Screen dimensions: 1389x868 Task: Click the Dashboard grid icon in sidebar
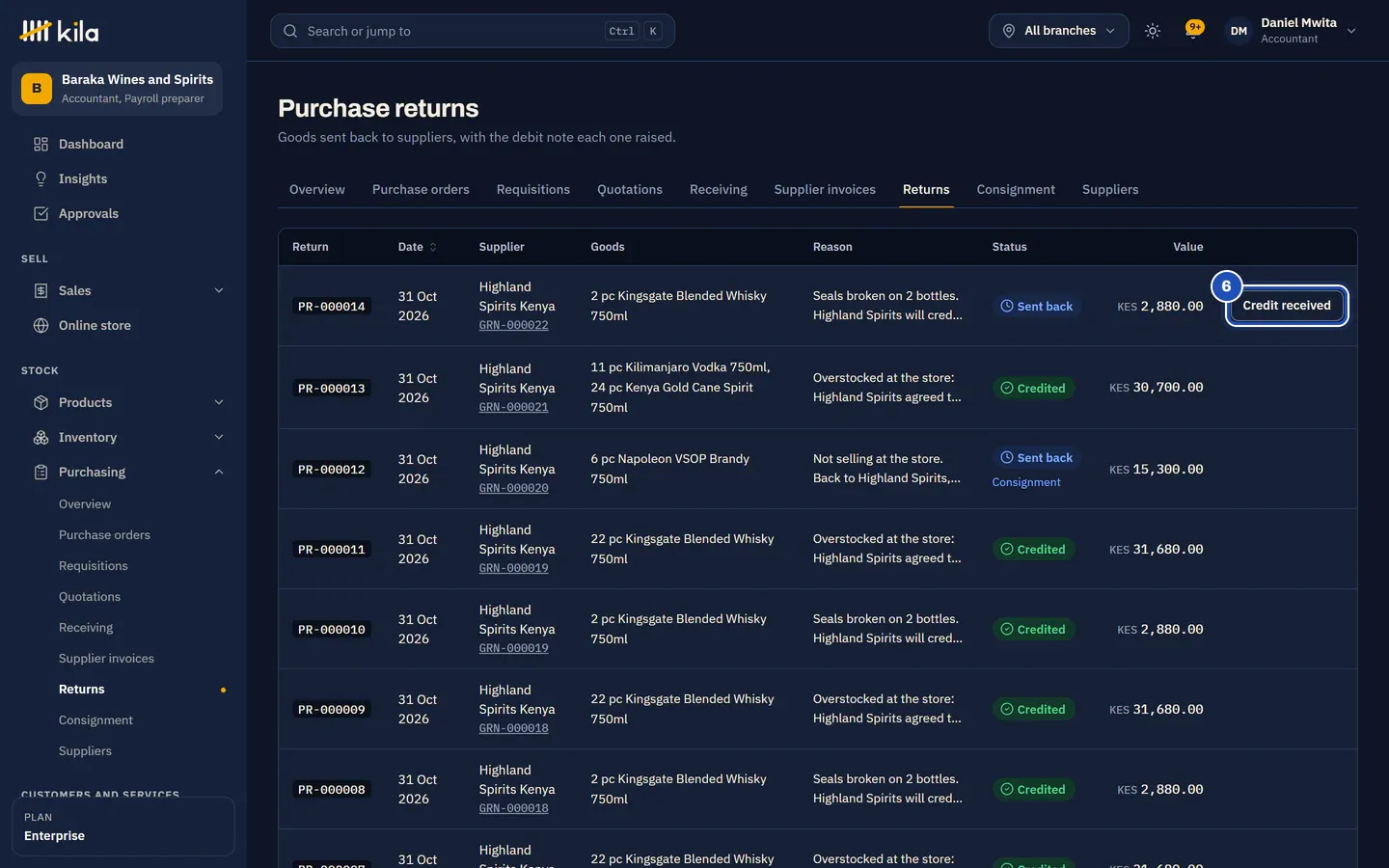[x=41, y=144]
